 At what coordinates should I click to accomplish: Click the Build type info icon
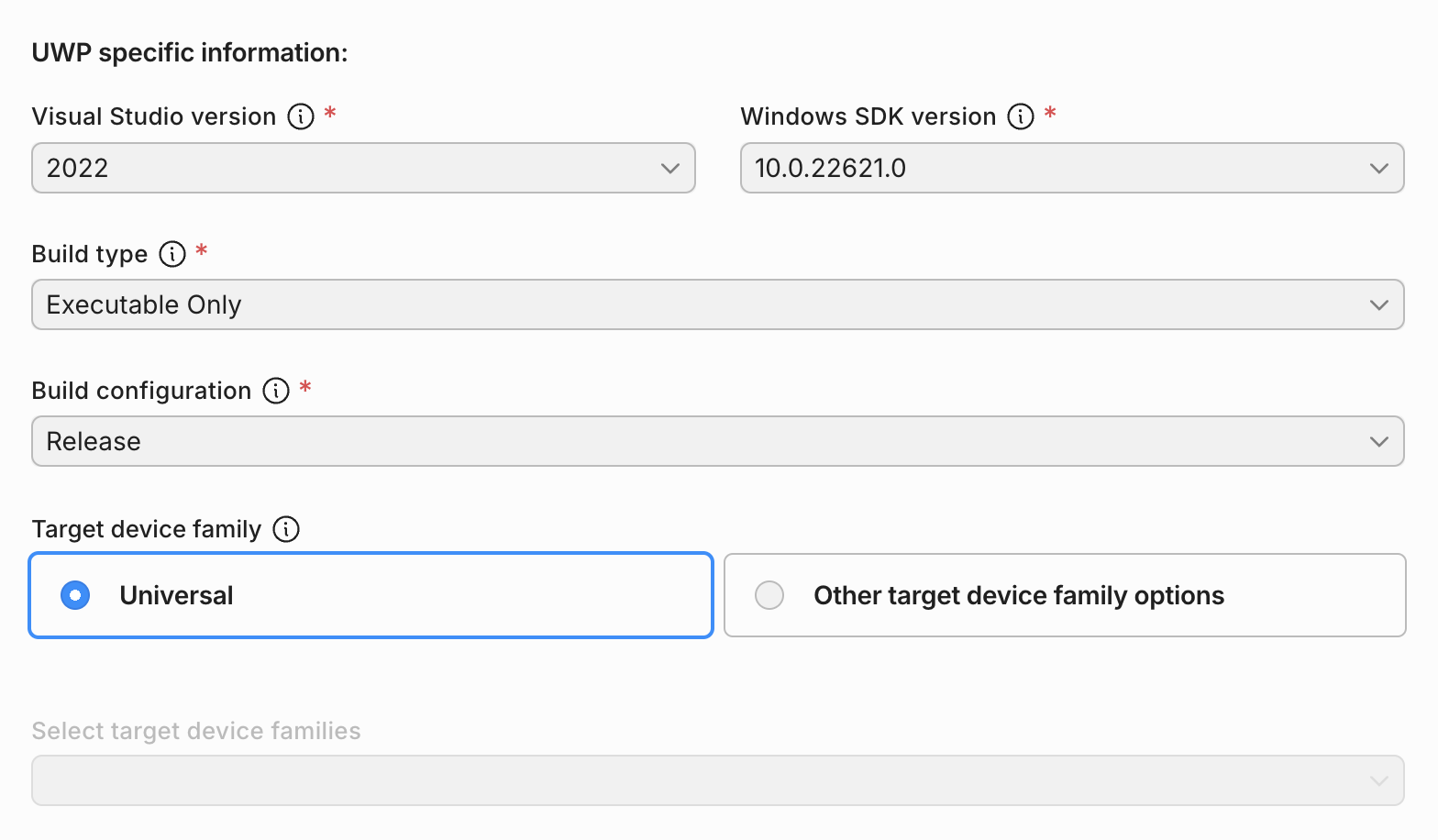[x=172, y=255]
